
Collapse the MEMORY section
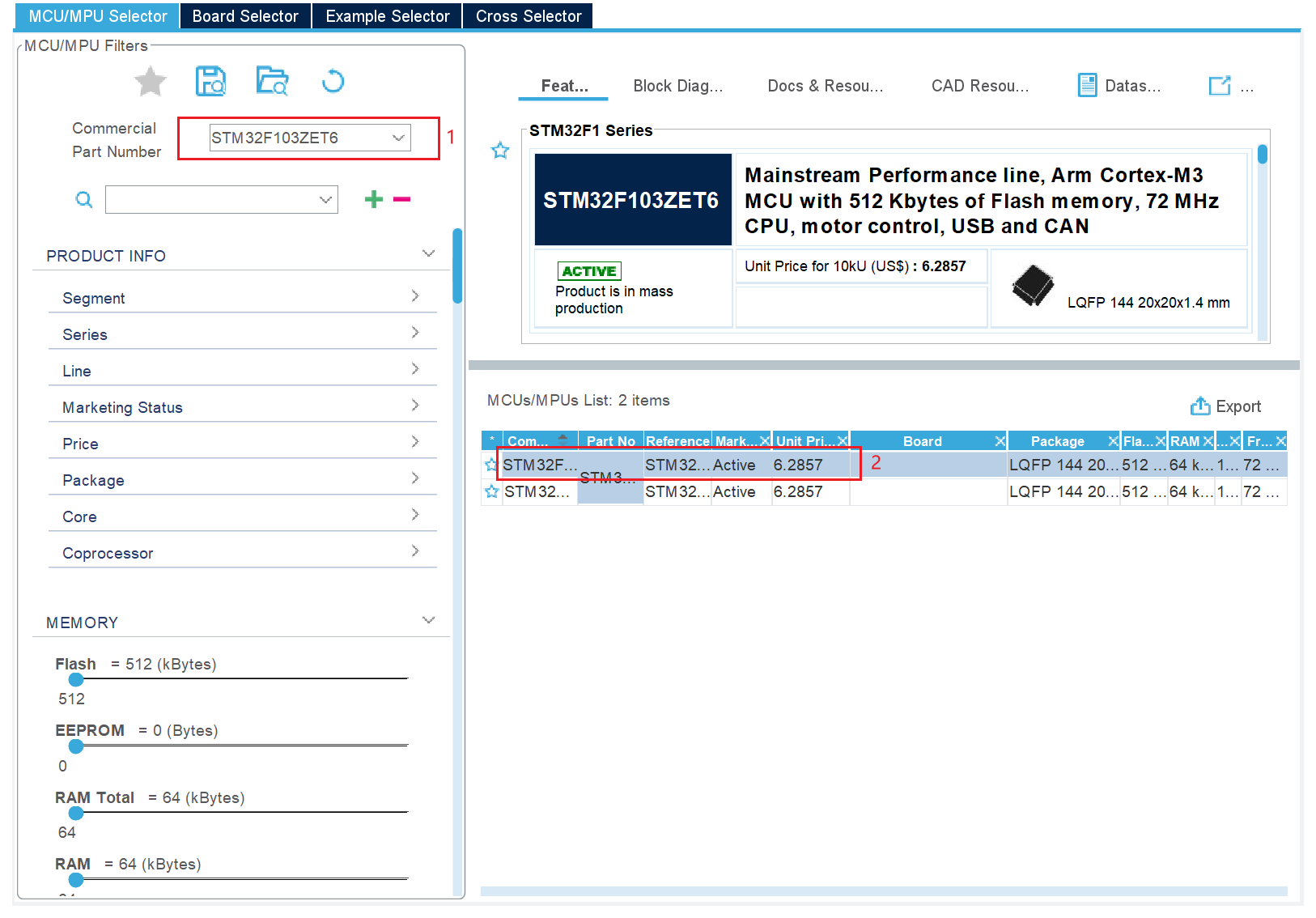429,621
